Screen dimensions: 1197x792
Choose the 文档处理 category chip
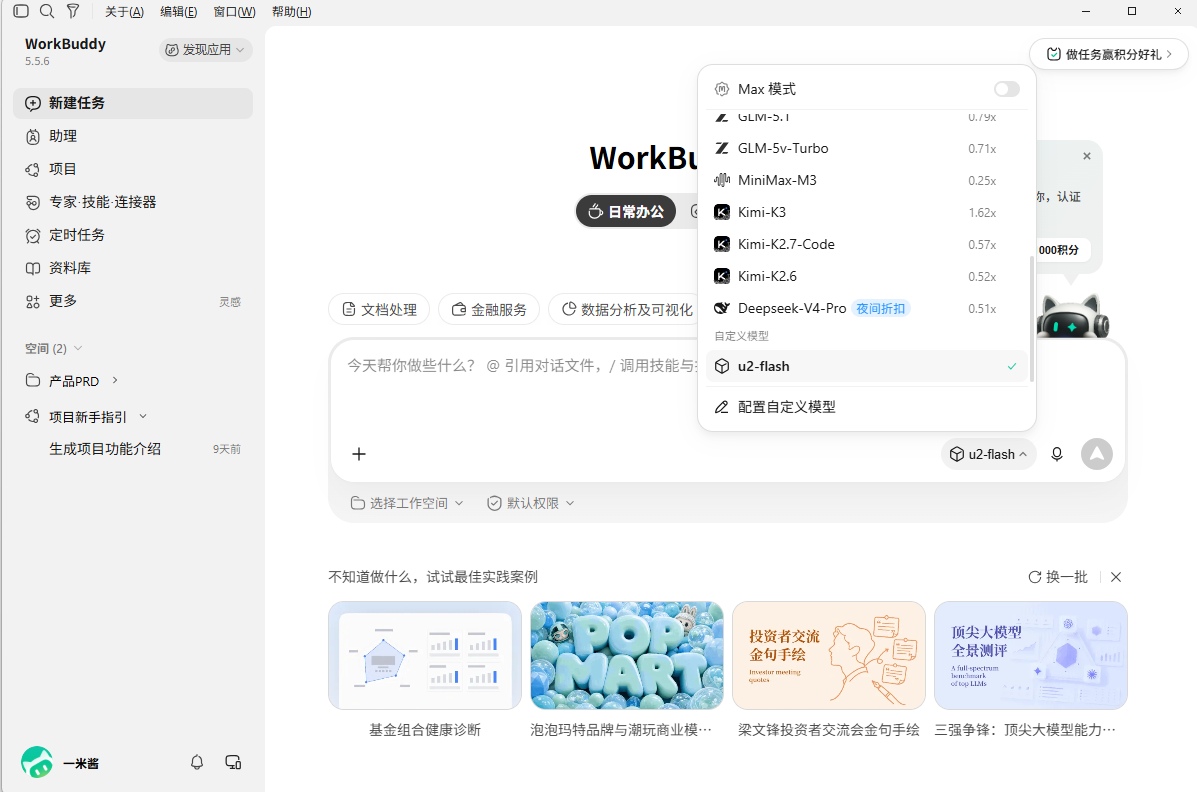379,309
